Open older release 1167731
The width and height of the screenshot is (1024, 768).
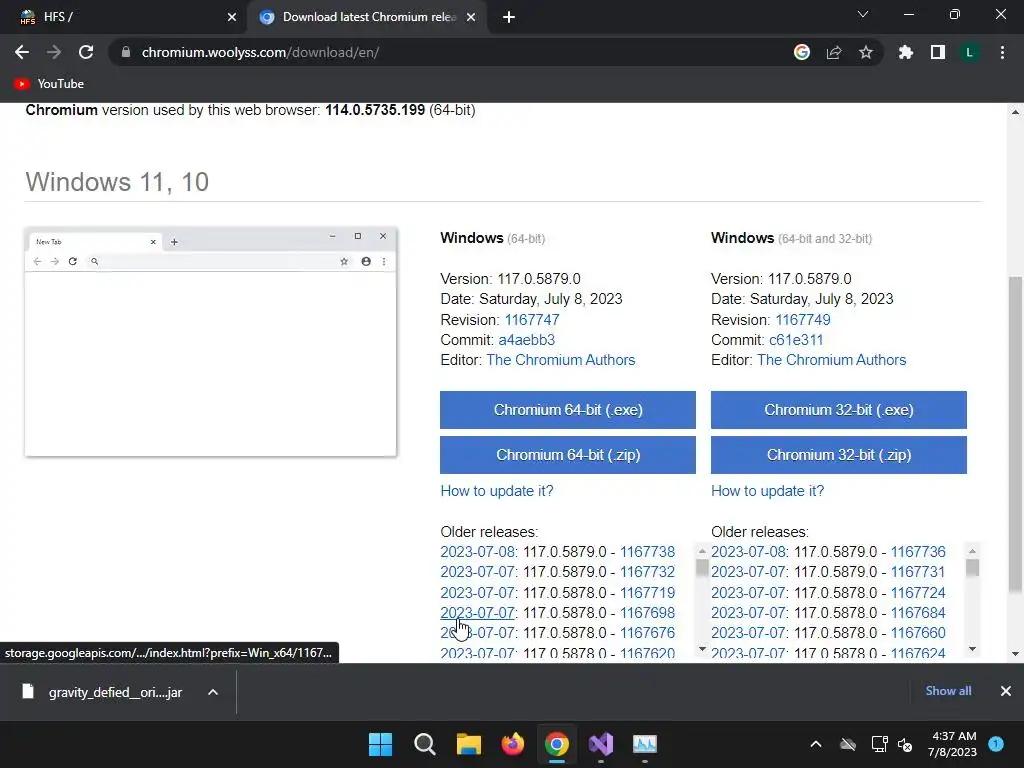point(918,571)
